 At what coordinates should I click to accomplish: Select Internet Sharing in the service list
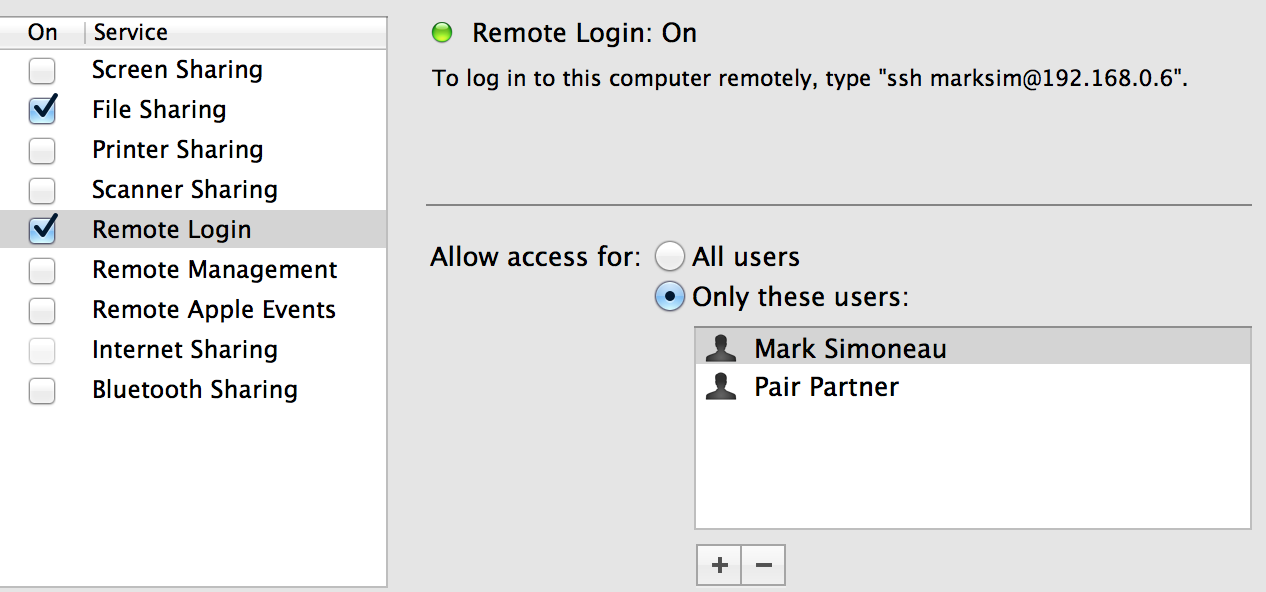[193, 350]
